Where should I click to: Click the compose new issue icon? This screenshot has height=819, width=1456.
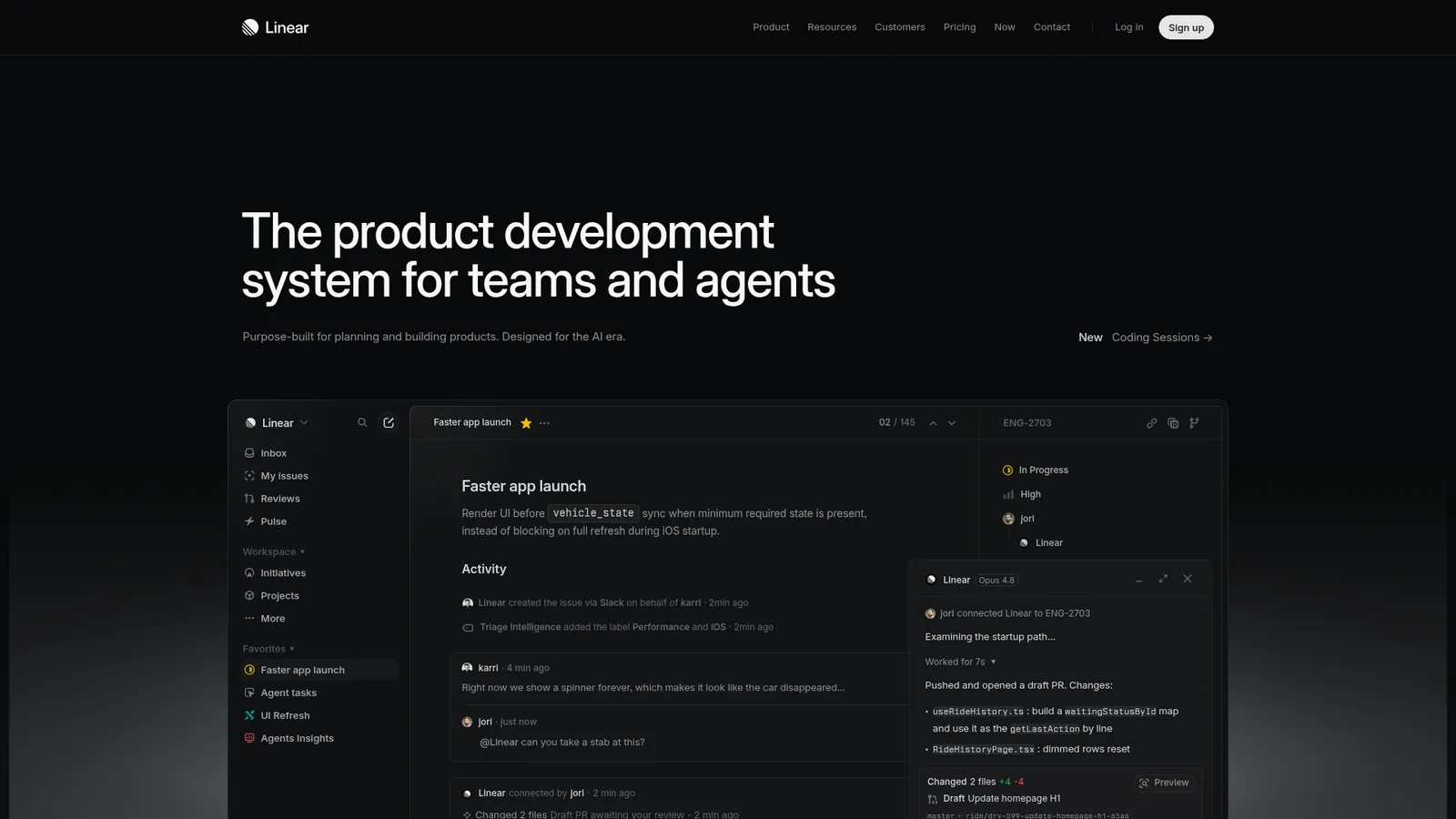pyautogui.click(x=389, y=422)
